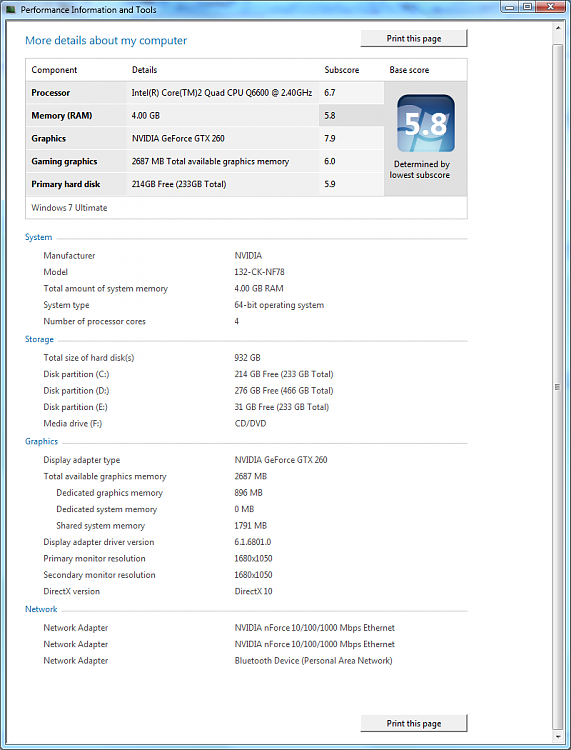Click the top Print this page button
Viewport: 571px width, 750px height.
pyautogui.click(x=414, y=39)
